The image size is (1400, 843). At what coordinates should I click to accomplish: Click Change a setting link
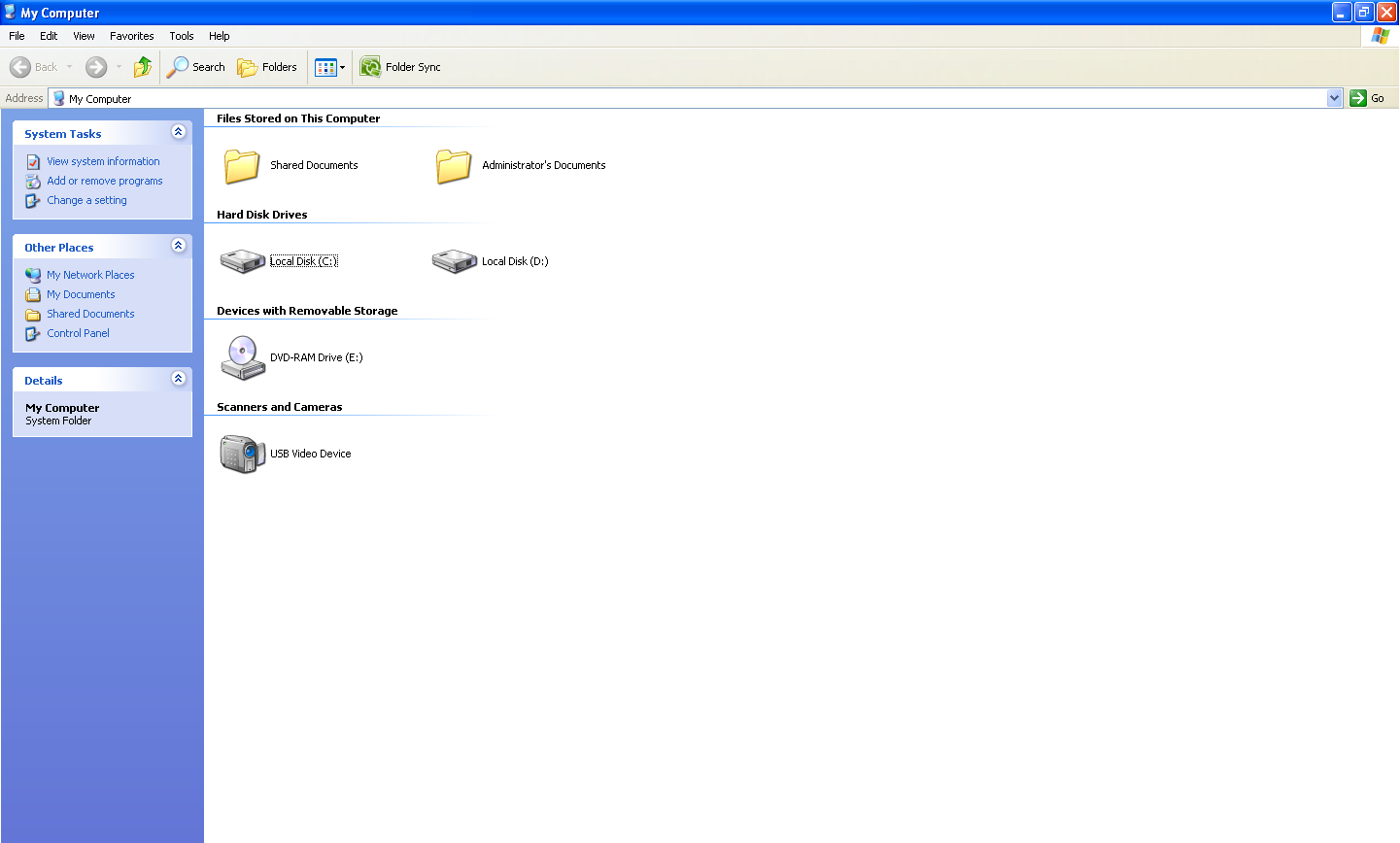click(x=86, y=200)
